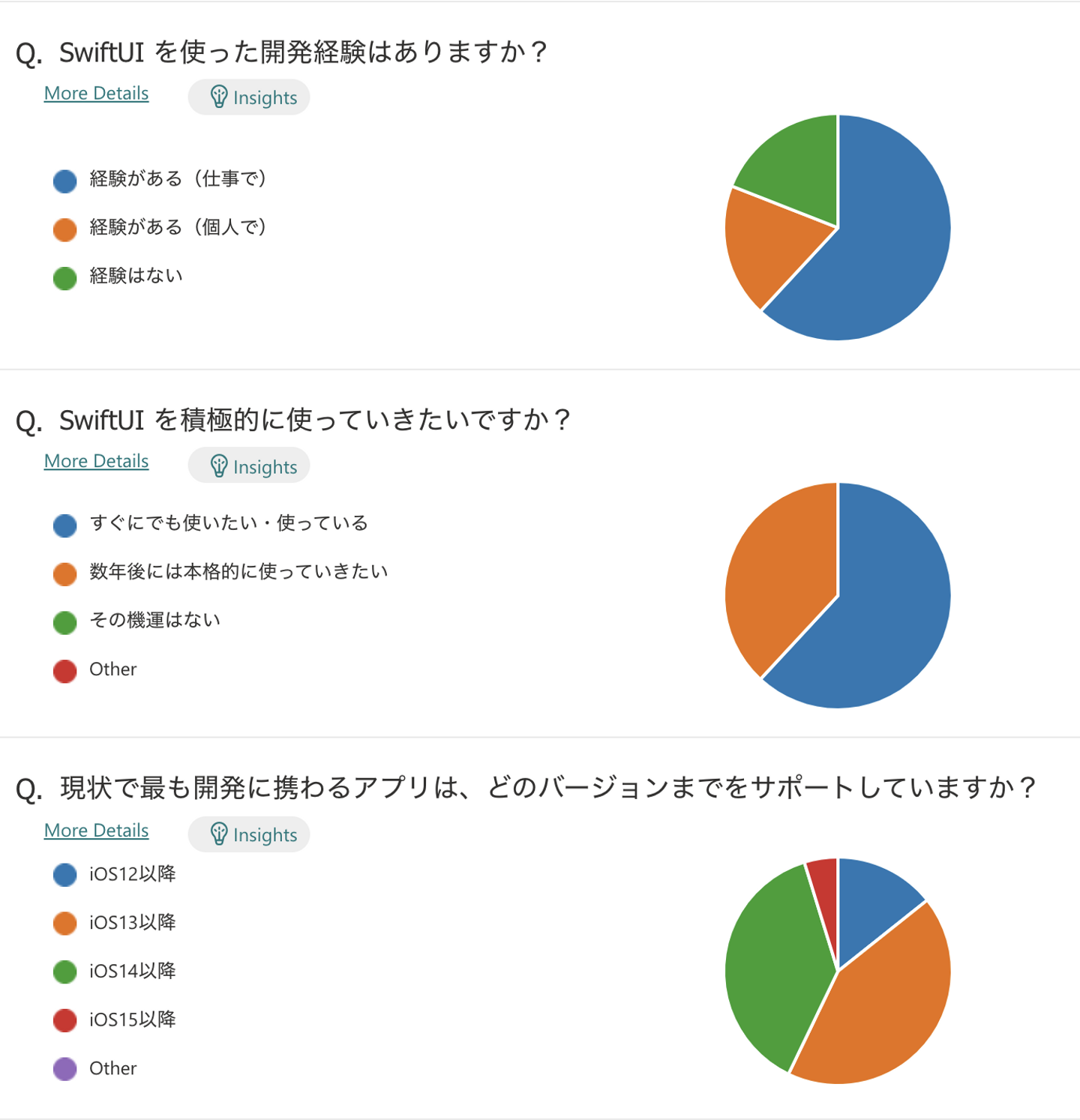Image resolution: width=1080 pixels, height=1120 pixels.
Task: Open More Details for サポート version question
Action: (96, 831)
